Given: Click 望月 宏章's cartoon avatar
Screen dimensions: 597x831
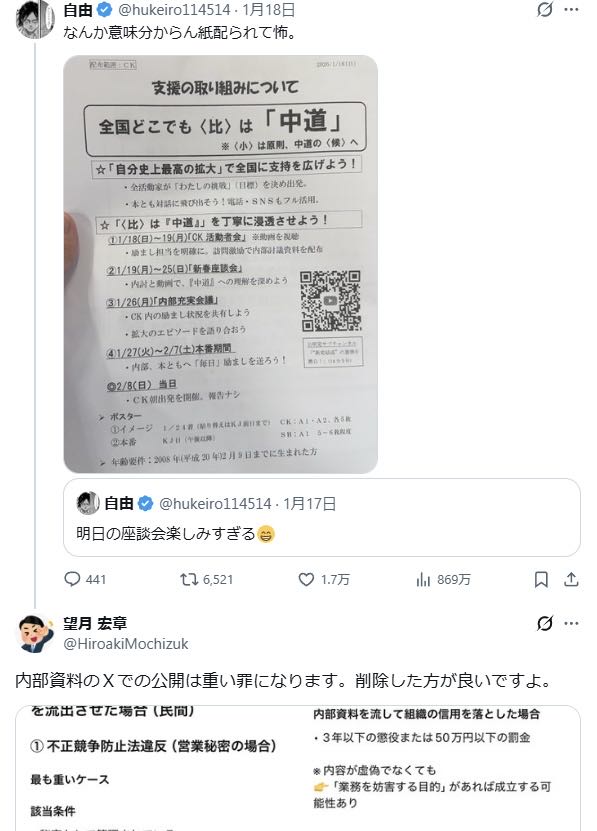Looking at the screenshot, I should pos(35,633).
